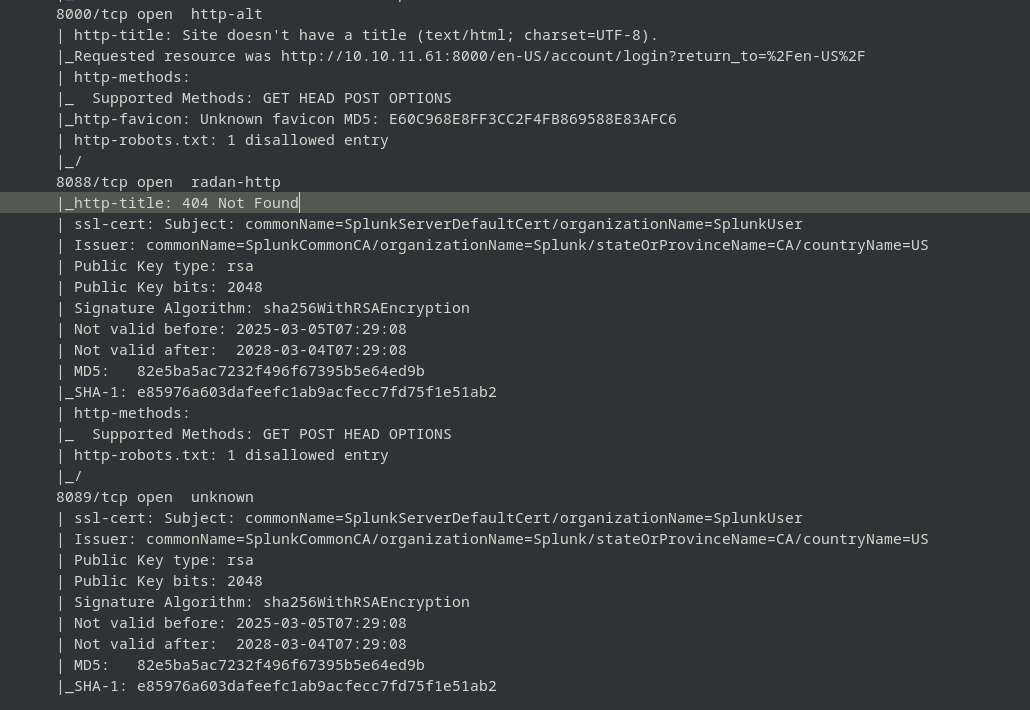Click the ssl-cert Subject line under port 8089
This screenshot has width=1030, height=710.
pyautogui.click(x=438, y=518)
